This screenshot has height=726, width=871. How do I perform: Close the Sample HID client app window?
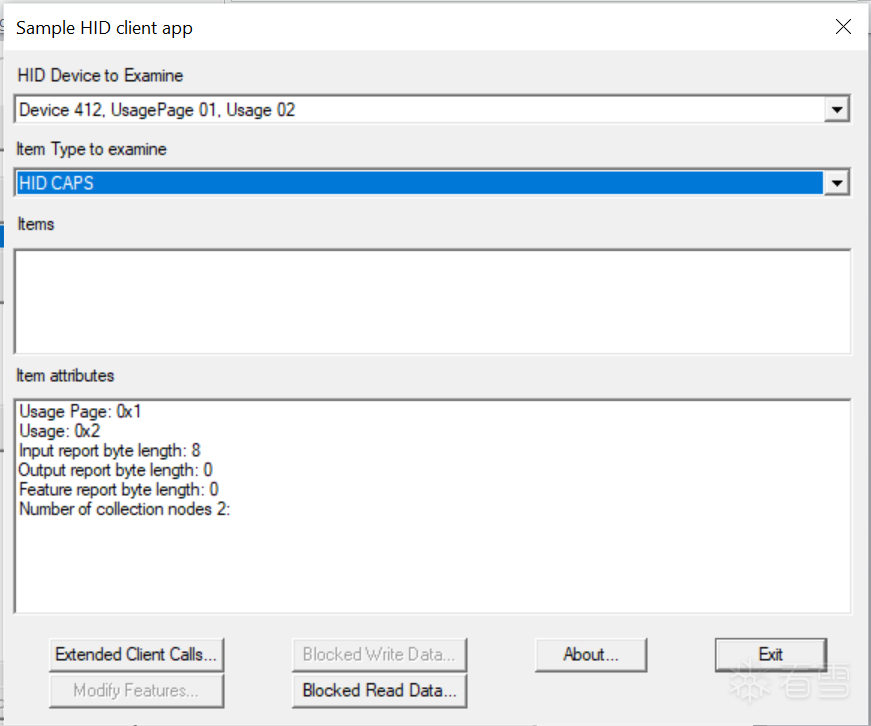click(x=843, y=27)
